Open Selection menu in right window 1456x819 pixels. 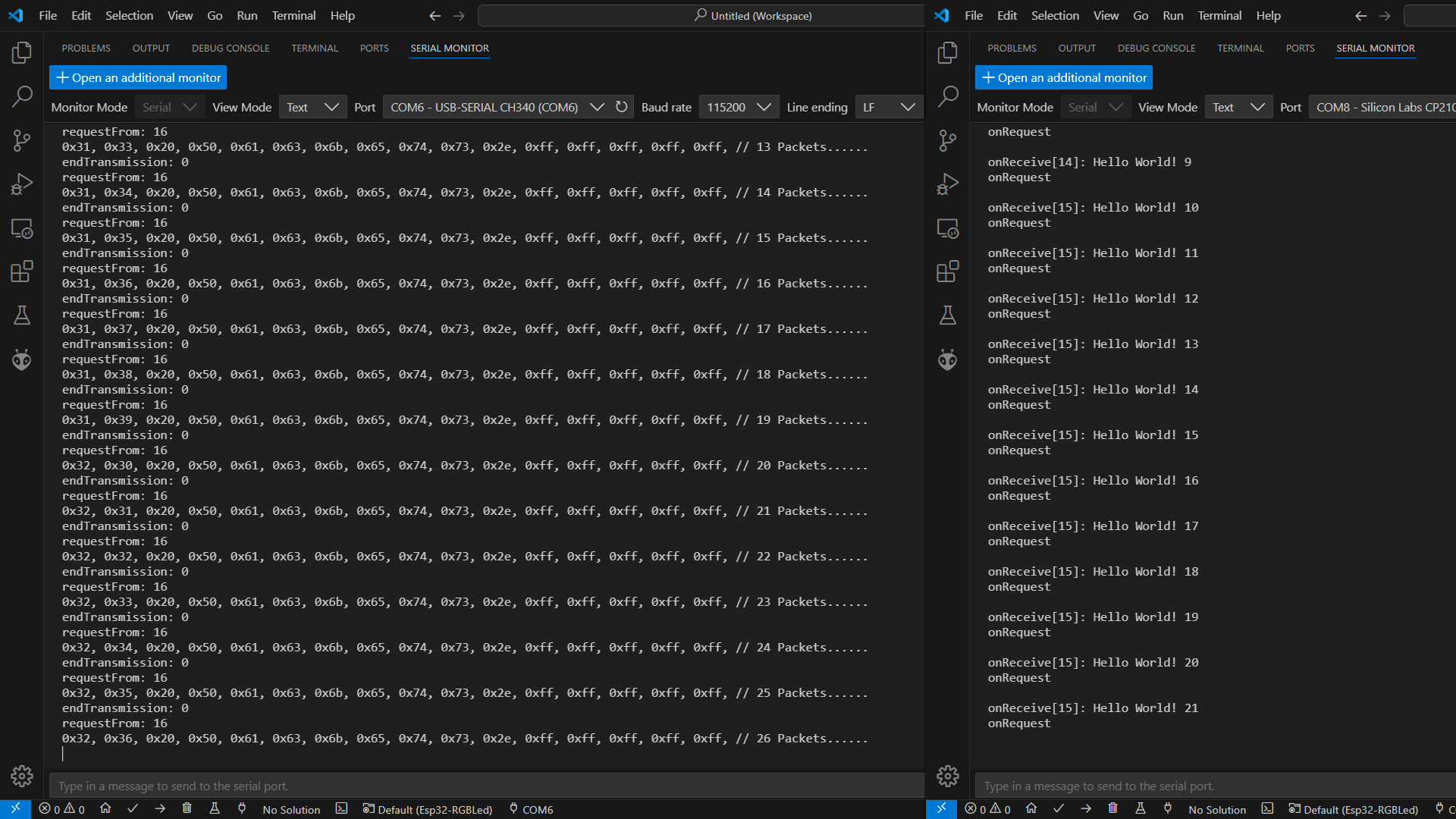[1055, 16]
